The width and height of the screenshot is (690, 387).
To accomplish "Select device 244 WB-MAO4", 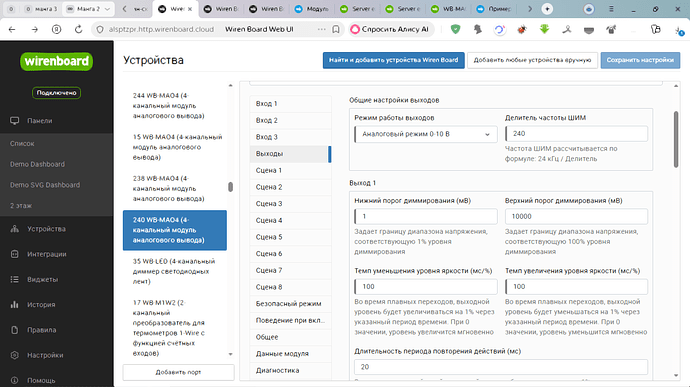I will tap(175, 106).
